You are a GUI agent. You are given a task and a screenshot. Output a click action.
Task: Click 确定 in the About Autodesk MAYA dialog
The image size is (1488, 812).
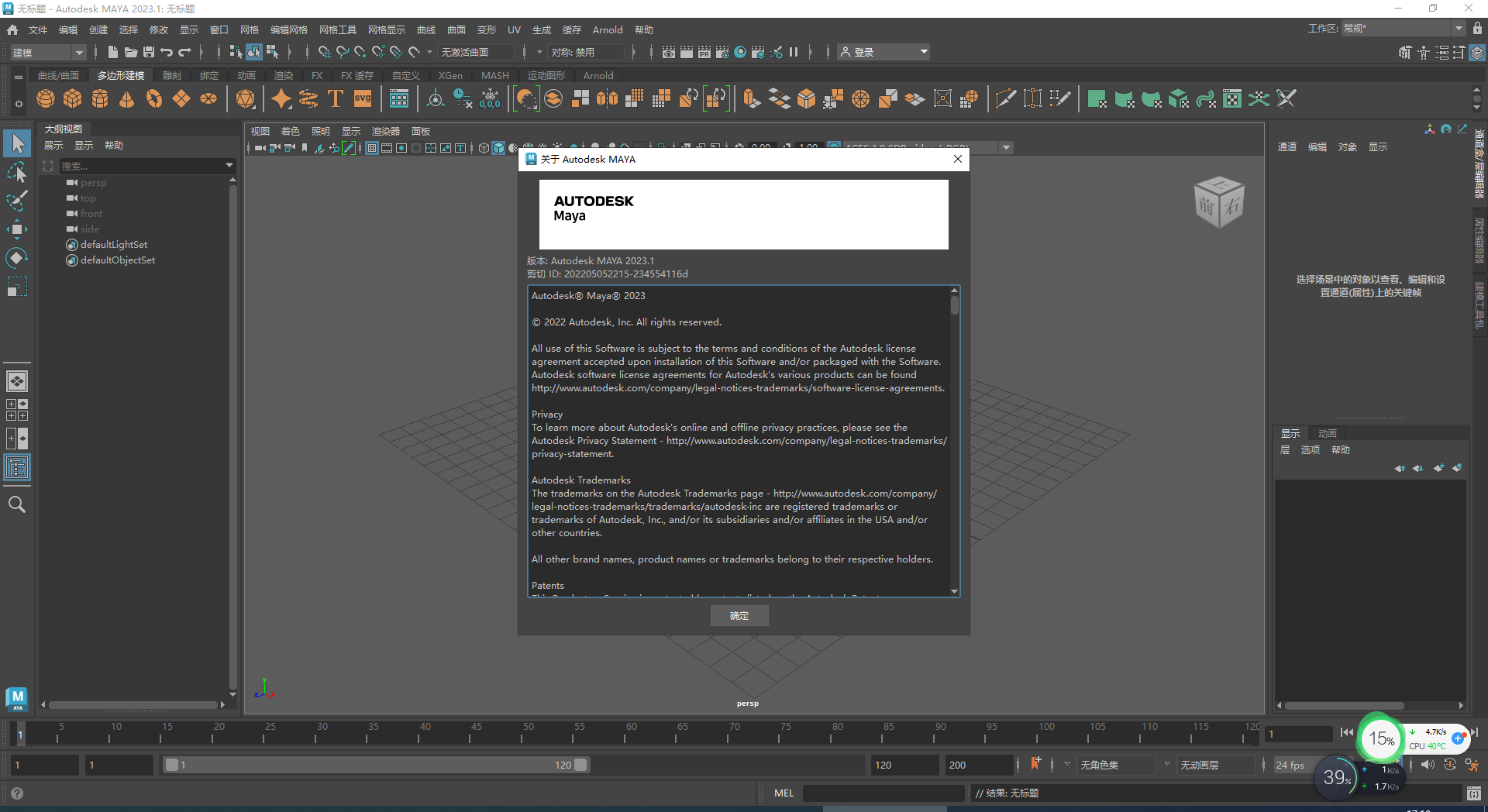739,615
